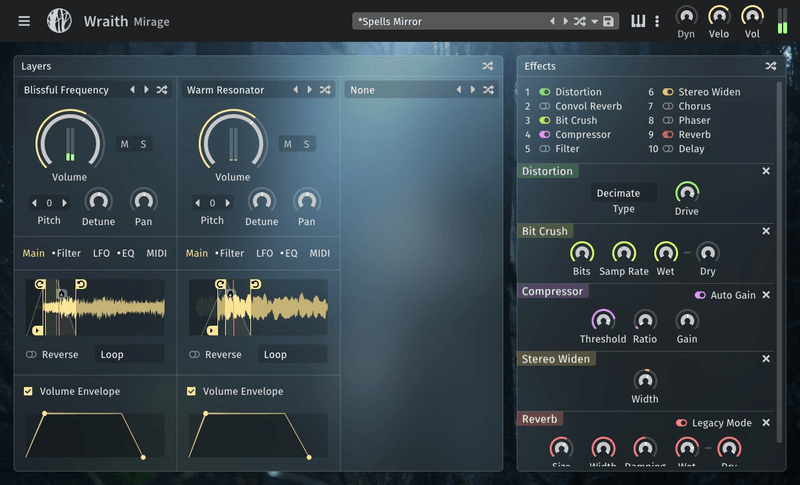
Task: Open MIDI tab in Warm Resonator layer
Action: point(319,253)
